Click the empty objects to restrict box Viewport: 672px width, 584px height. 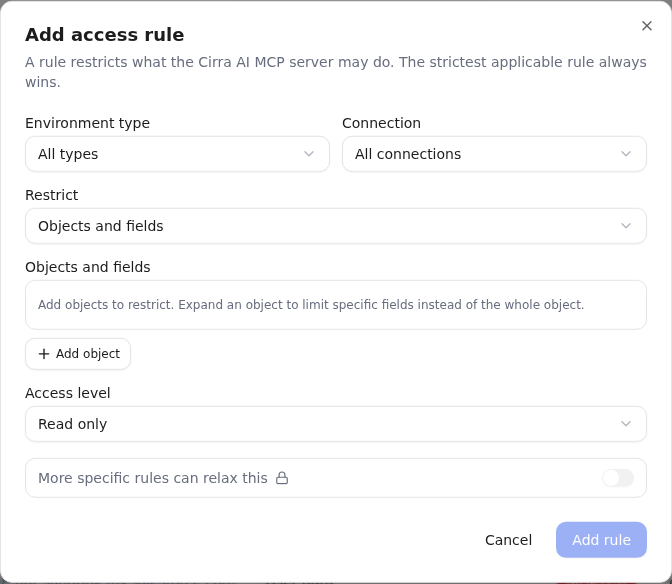click(336, 305)
